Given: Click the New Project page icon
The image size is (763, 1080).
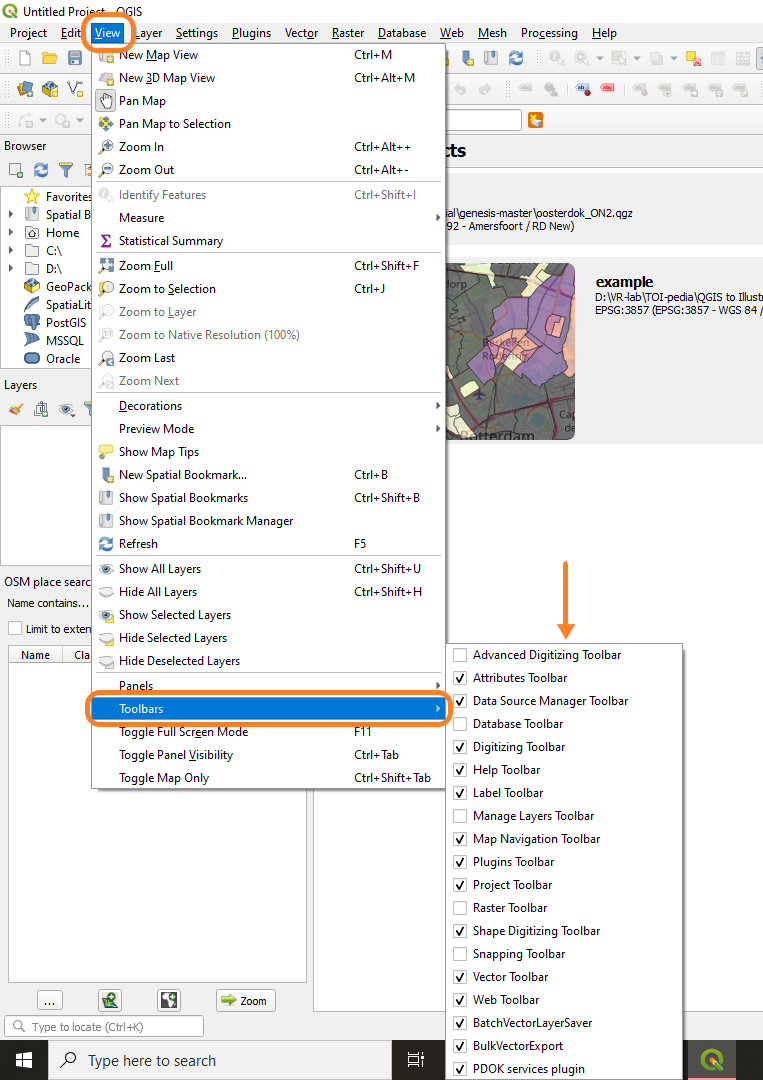Looking at the screenshot, I should pyautogui.click(x=25, y=58).
